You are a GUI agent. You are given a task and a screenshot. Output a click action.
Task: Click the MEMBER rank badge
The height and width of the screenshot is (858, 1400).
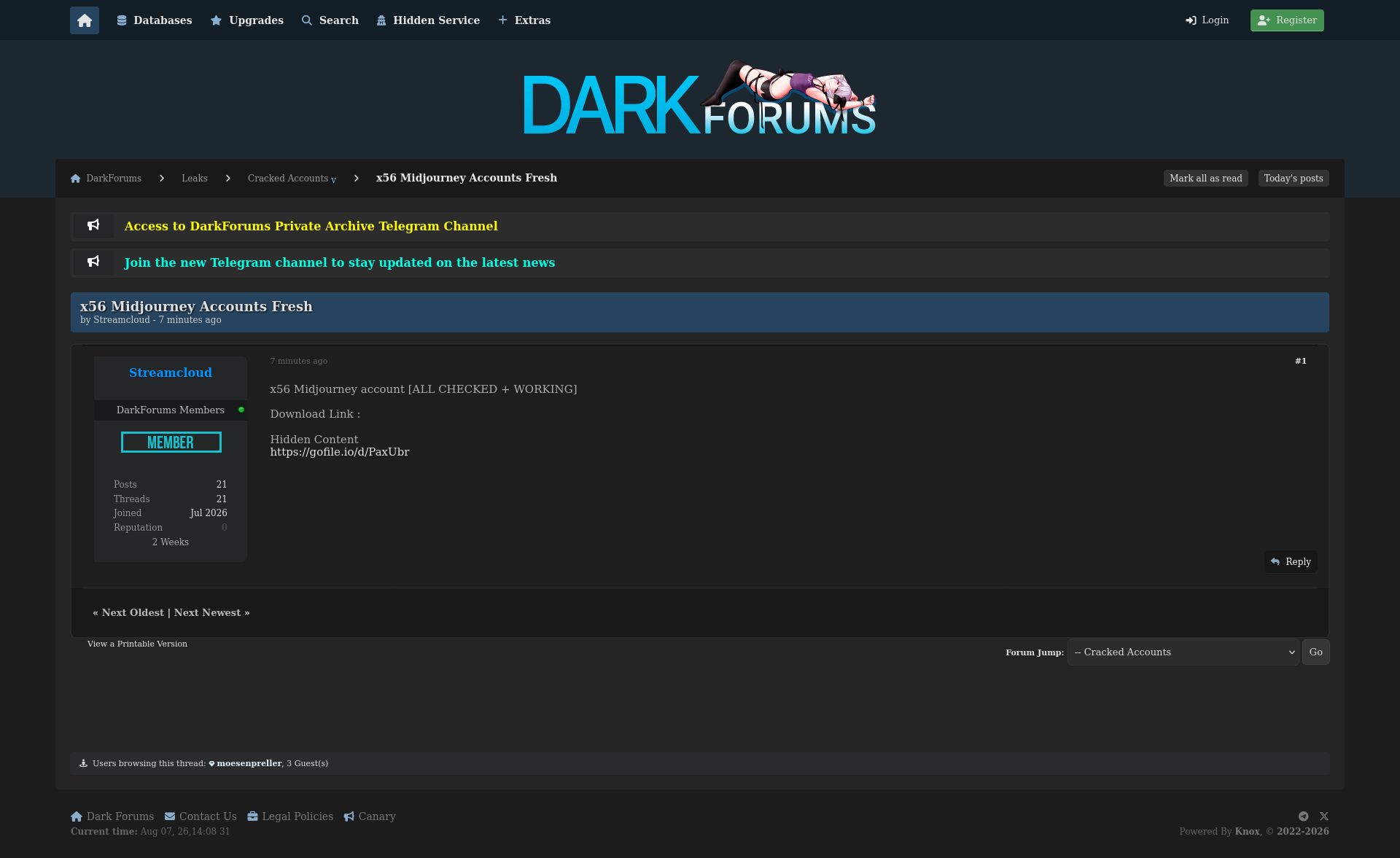coord(171,442)
